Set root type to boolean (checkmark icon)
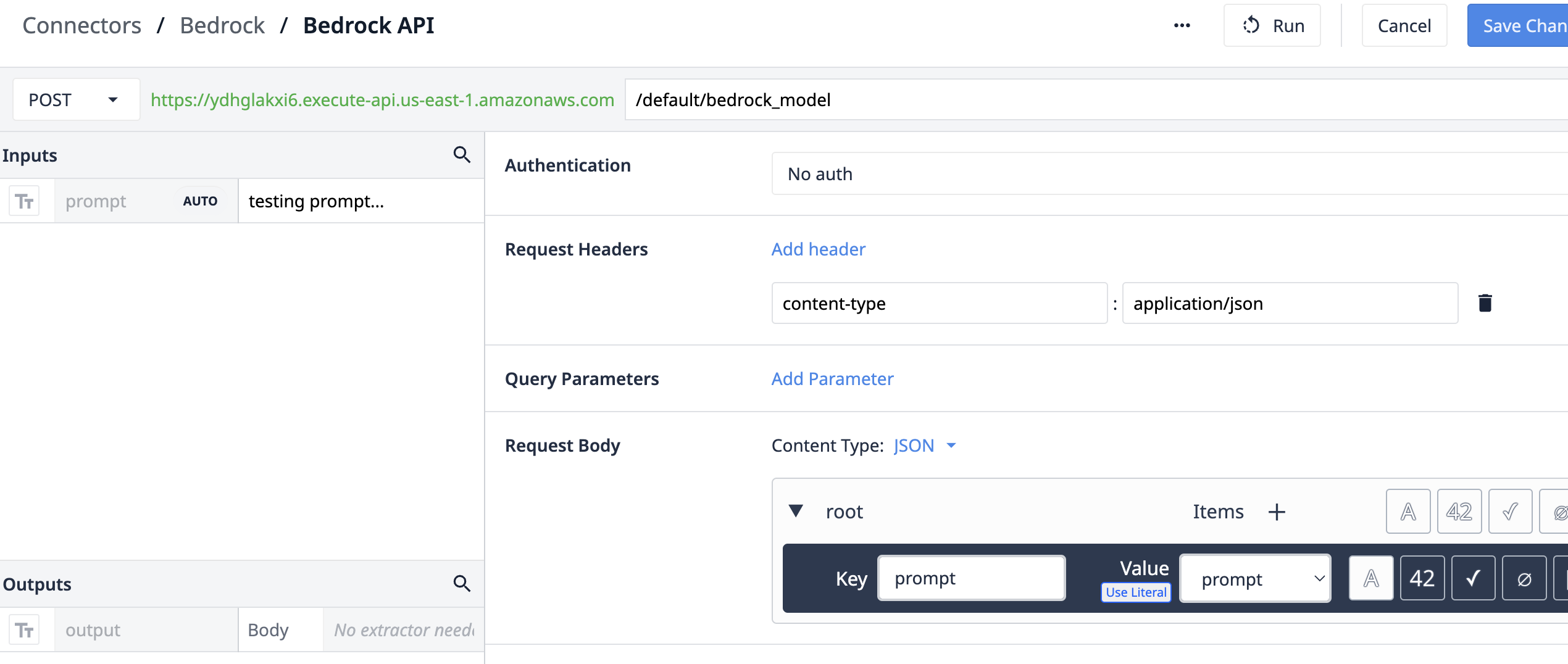Viewport: 1568px width, 664px height. 1510,511
